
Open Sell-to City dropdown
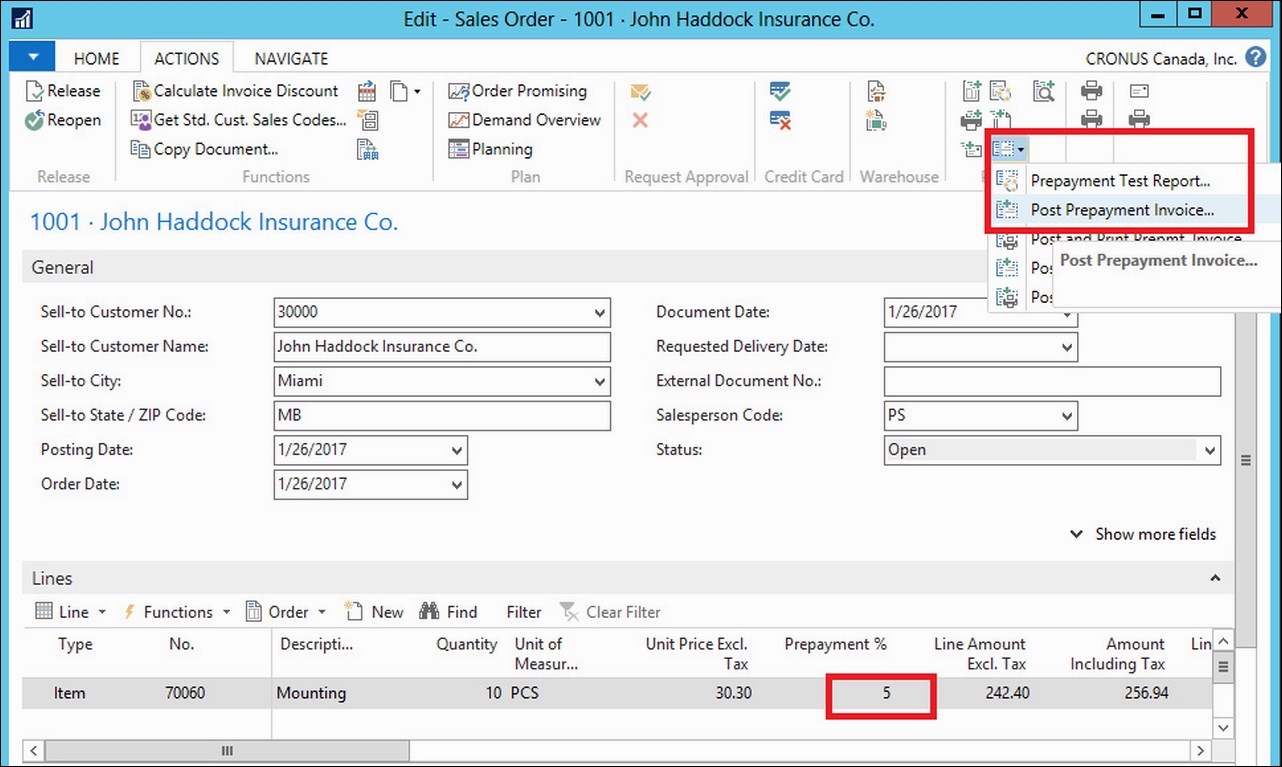point(600,381)
